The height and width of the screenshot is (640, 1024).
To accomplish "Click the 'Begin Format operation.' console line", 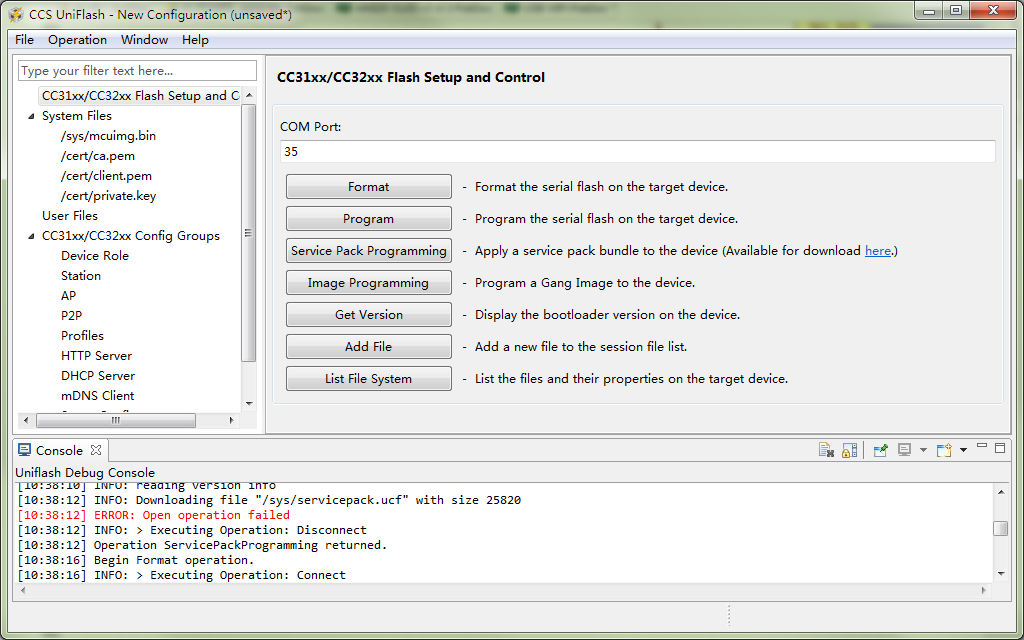I will point(136,560).
